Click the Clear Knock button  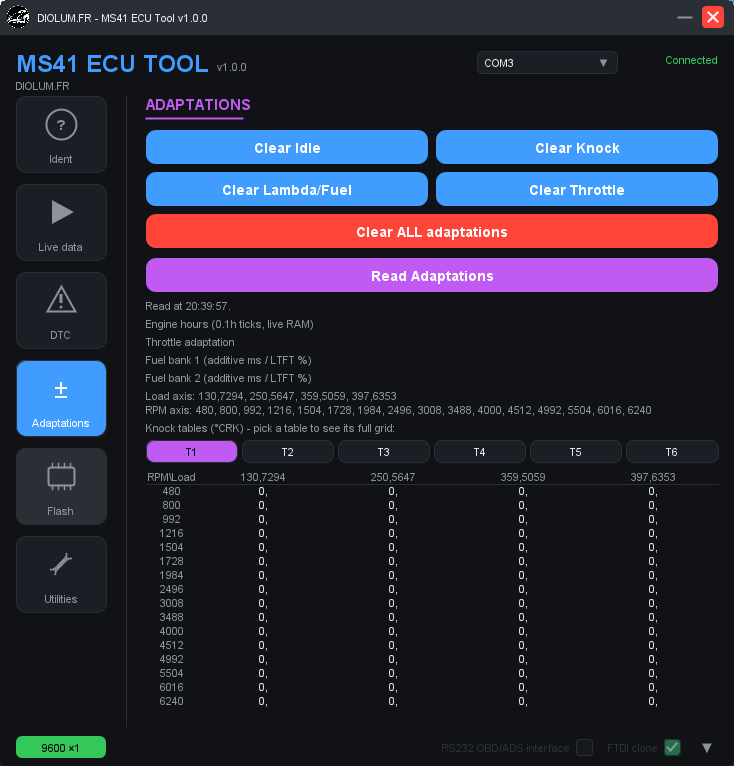point(577,148)
